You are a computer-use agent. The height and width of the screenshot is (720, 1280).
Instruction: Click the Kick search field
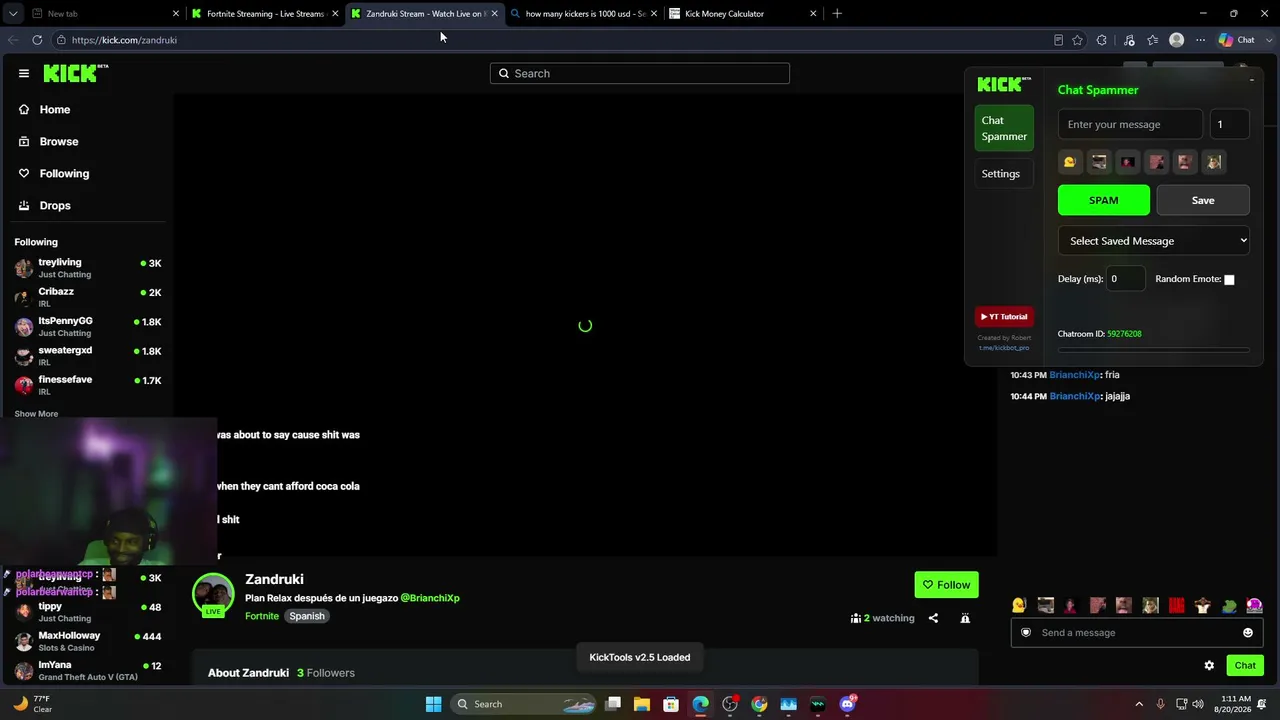[x=640, y=74]
